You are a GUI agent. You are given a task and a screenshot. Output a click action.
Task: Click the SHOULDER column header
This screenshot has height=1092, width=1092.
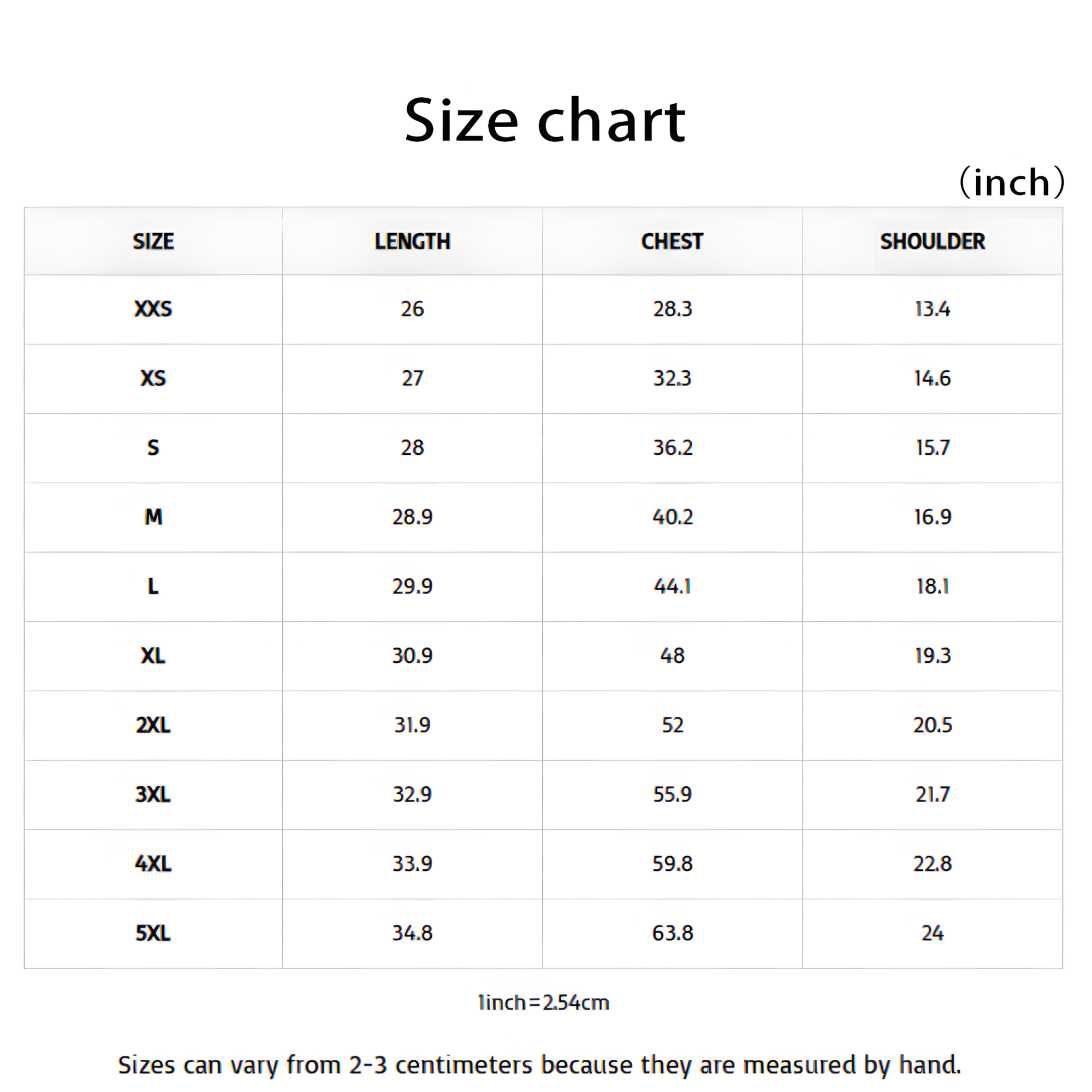point(932,241)
